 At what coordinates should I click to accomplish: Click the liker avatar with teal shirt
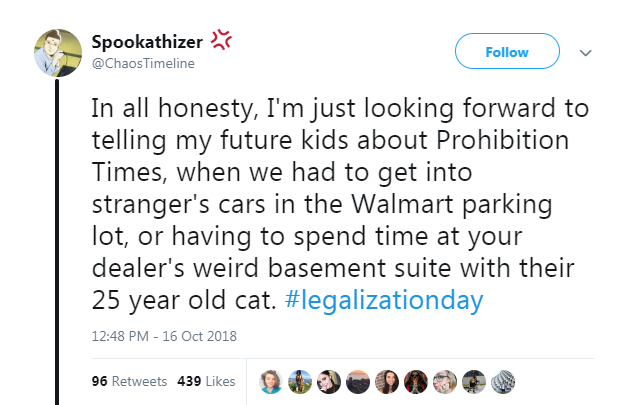click(x=270, y=381)
